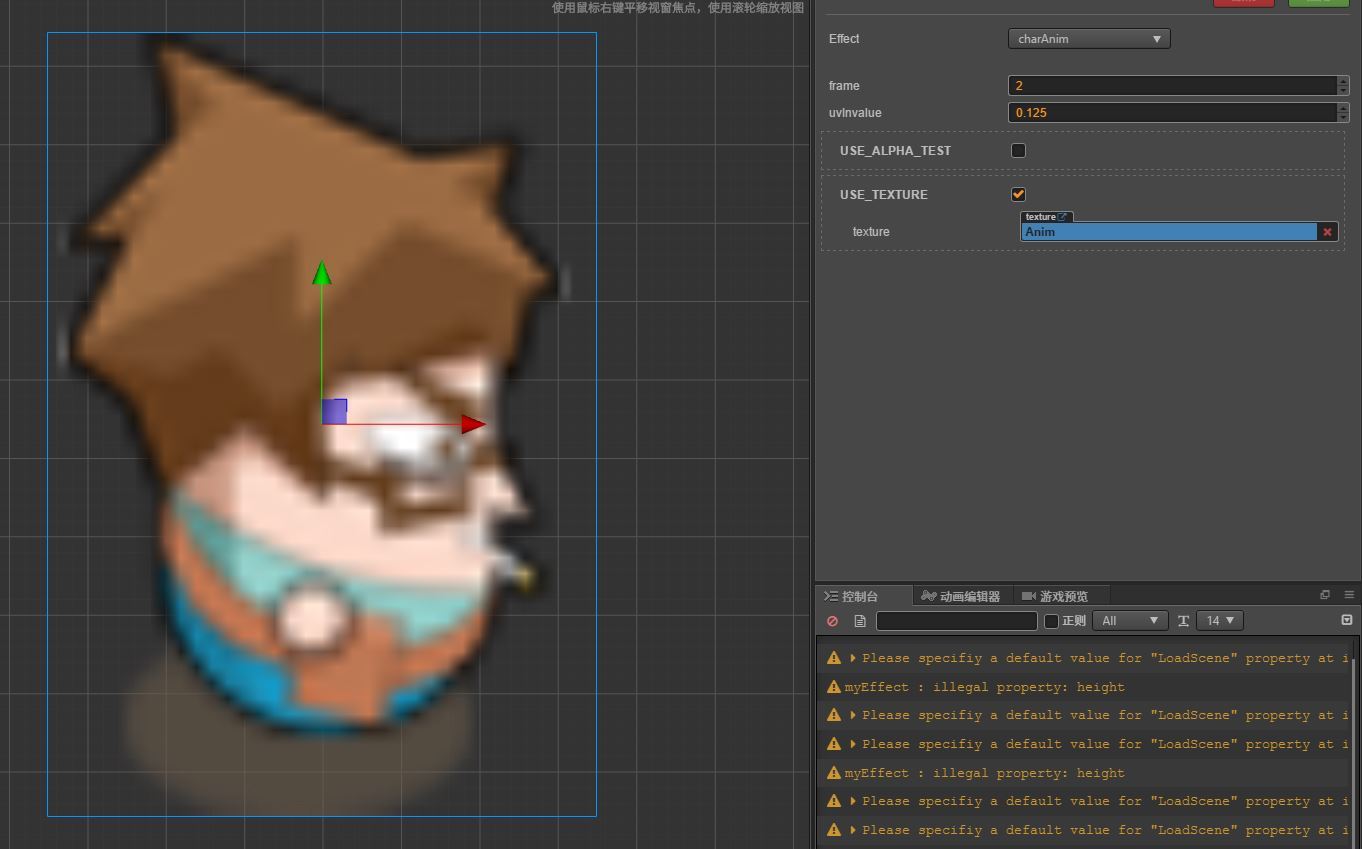This screenshot has height=849, width=1362.
Task: Open the console panel hamburger menu
Action: click(x=1349, y=595)
